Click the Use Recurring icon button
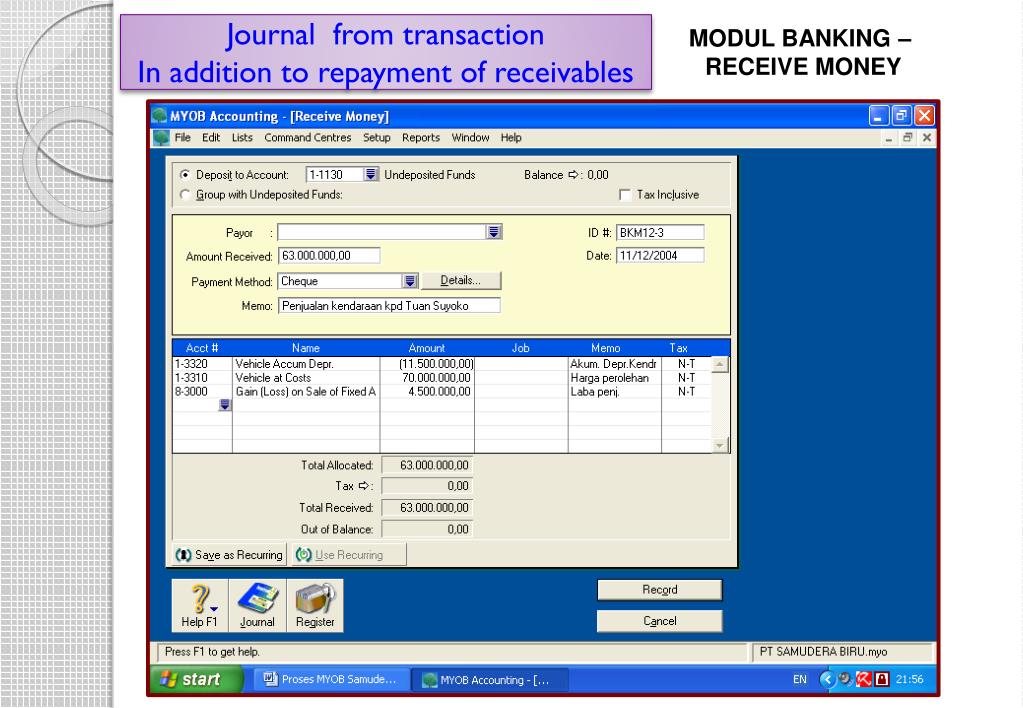Image resolution: width=1023 pixels, height=708 pixels. pyautogui.click(x=348, y=555)
